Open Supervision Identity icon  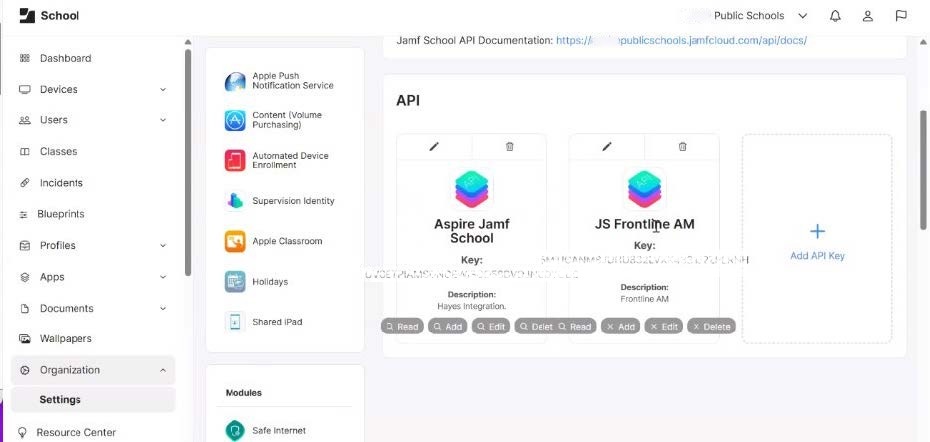tap(235, 201)
